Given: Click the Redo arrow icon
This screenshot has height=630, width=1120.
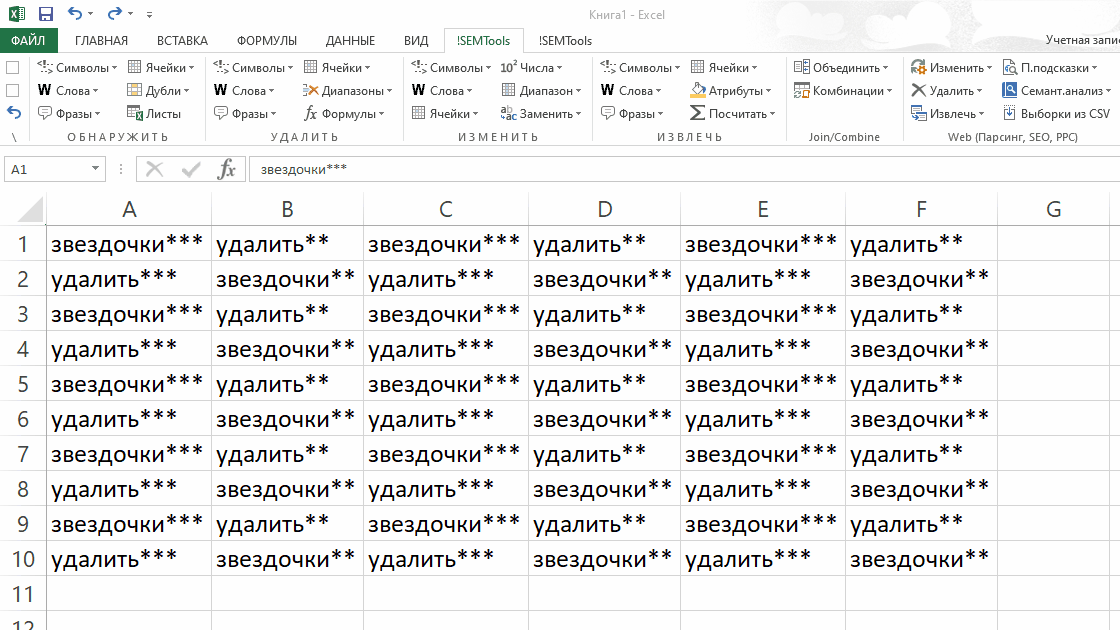Looking at the screenshot, I should (114, 14).
